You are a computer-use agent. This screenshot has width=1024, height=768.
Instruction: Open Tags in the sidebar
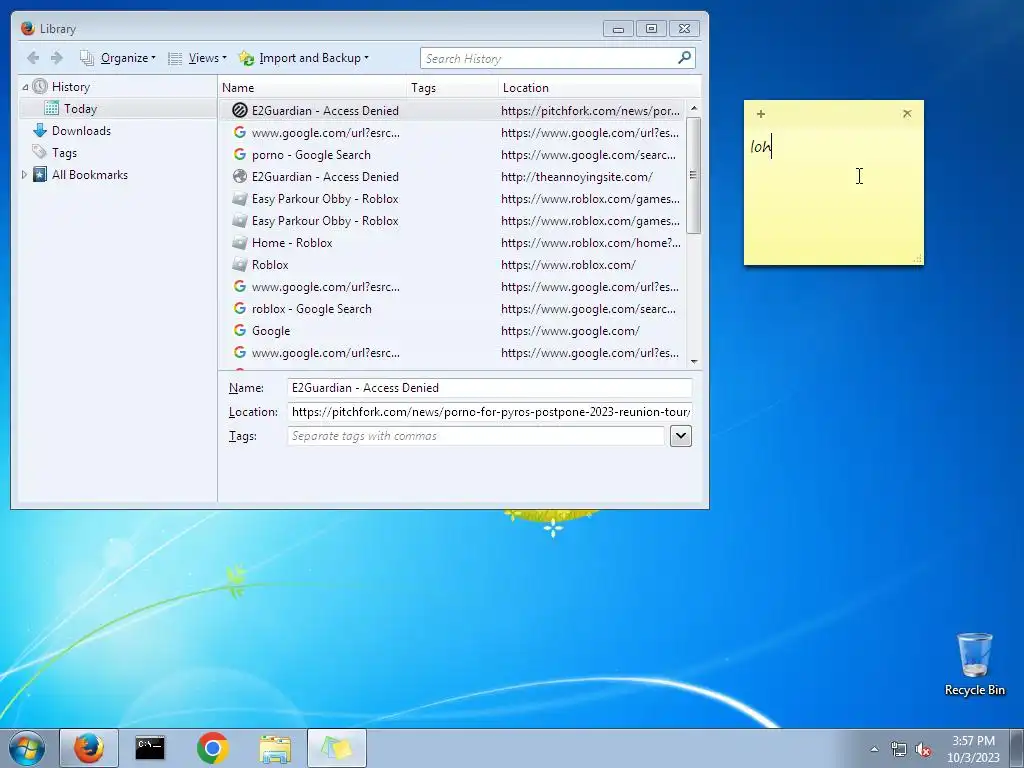[65, 153]
